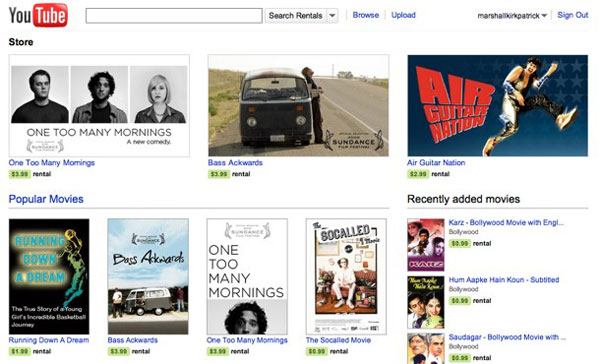Screen dimensions: 600x364
Task: Focus the search text box
Action: click(x=174, y=16)
